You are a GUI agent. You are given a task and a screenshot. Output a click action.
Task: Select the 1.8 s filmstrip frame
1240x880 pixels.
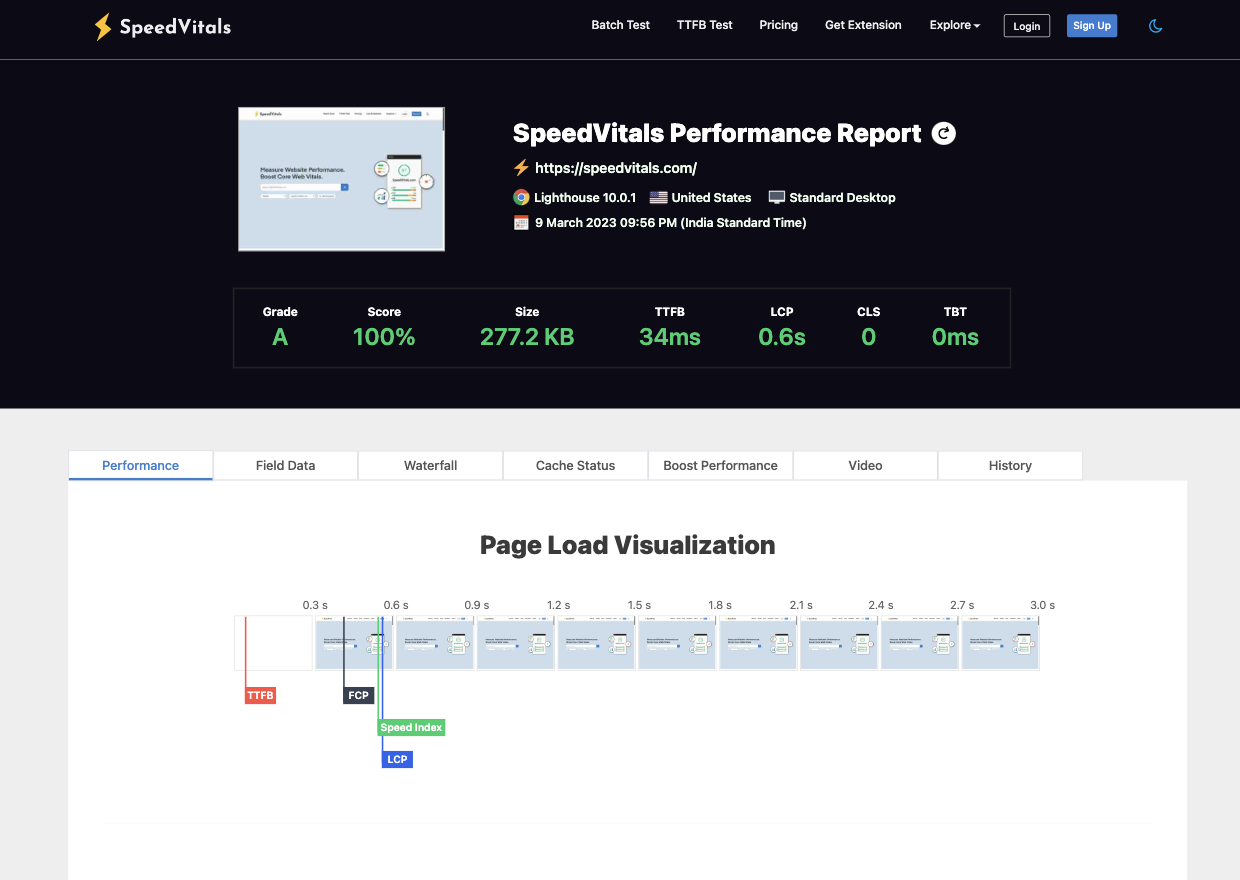[x=758, y=643]
